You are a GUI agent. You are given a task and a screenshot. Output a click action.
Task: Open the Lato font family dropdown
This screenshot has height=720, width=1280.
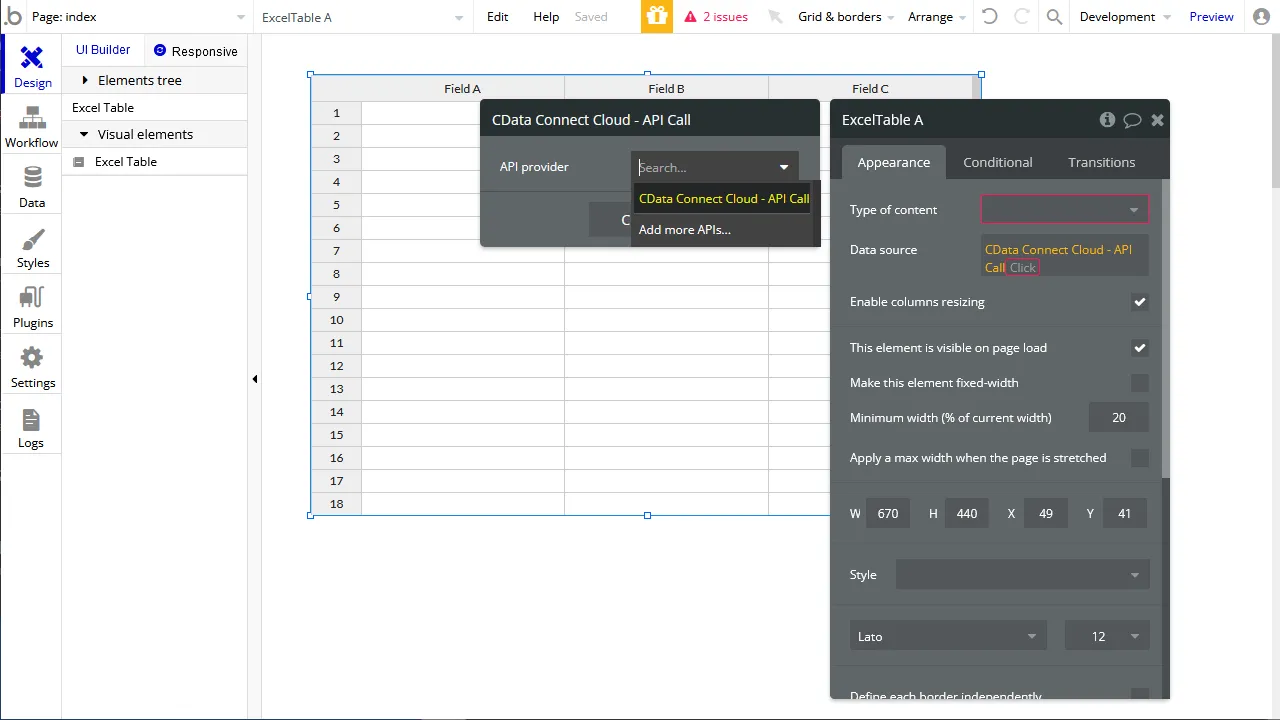click(x=947, y=636)
